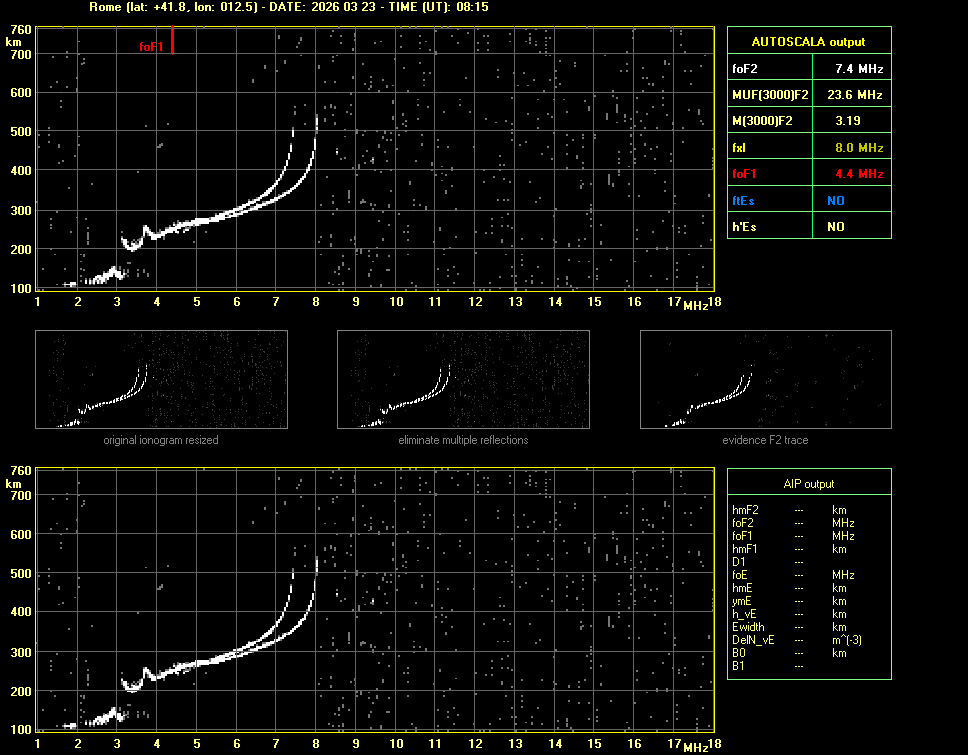This screenshot has width=968, height=755.
Task: Open the evidence F2 trace thumbnail
Action: [x=765, y=379]
